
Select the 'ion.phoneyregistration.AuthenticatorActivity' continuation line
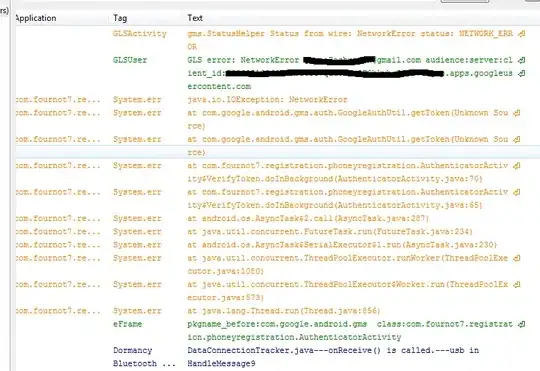click(294, 337)
